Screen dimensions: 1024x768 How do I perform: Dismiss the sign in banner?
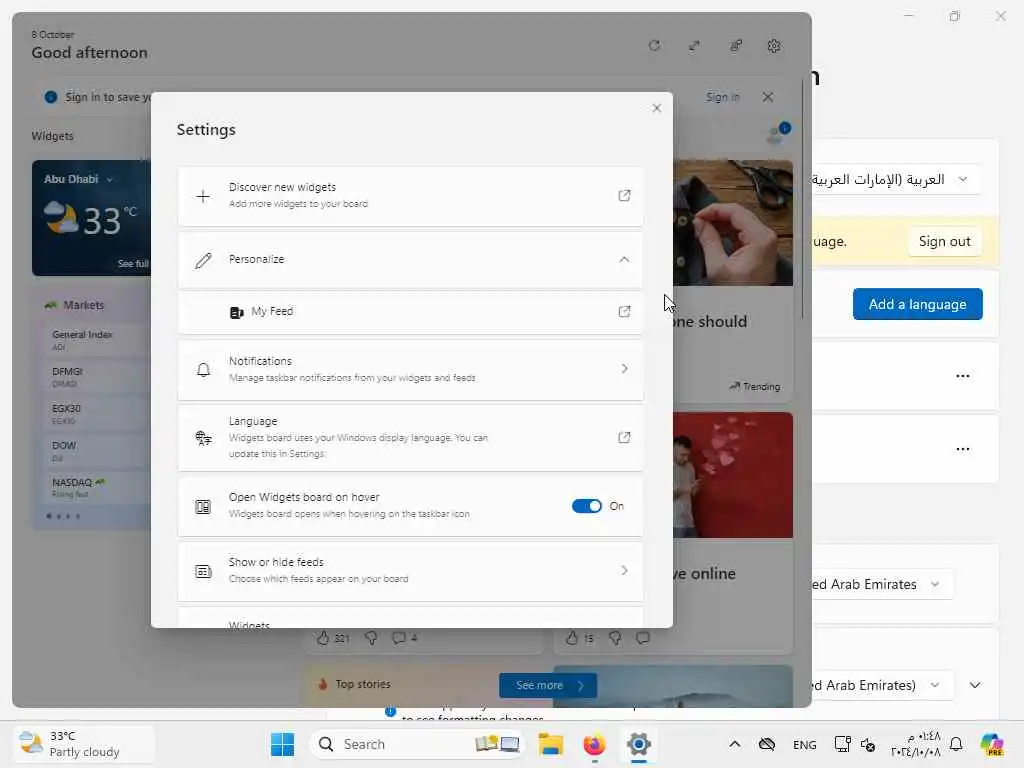tap(768, 97)
